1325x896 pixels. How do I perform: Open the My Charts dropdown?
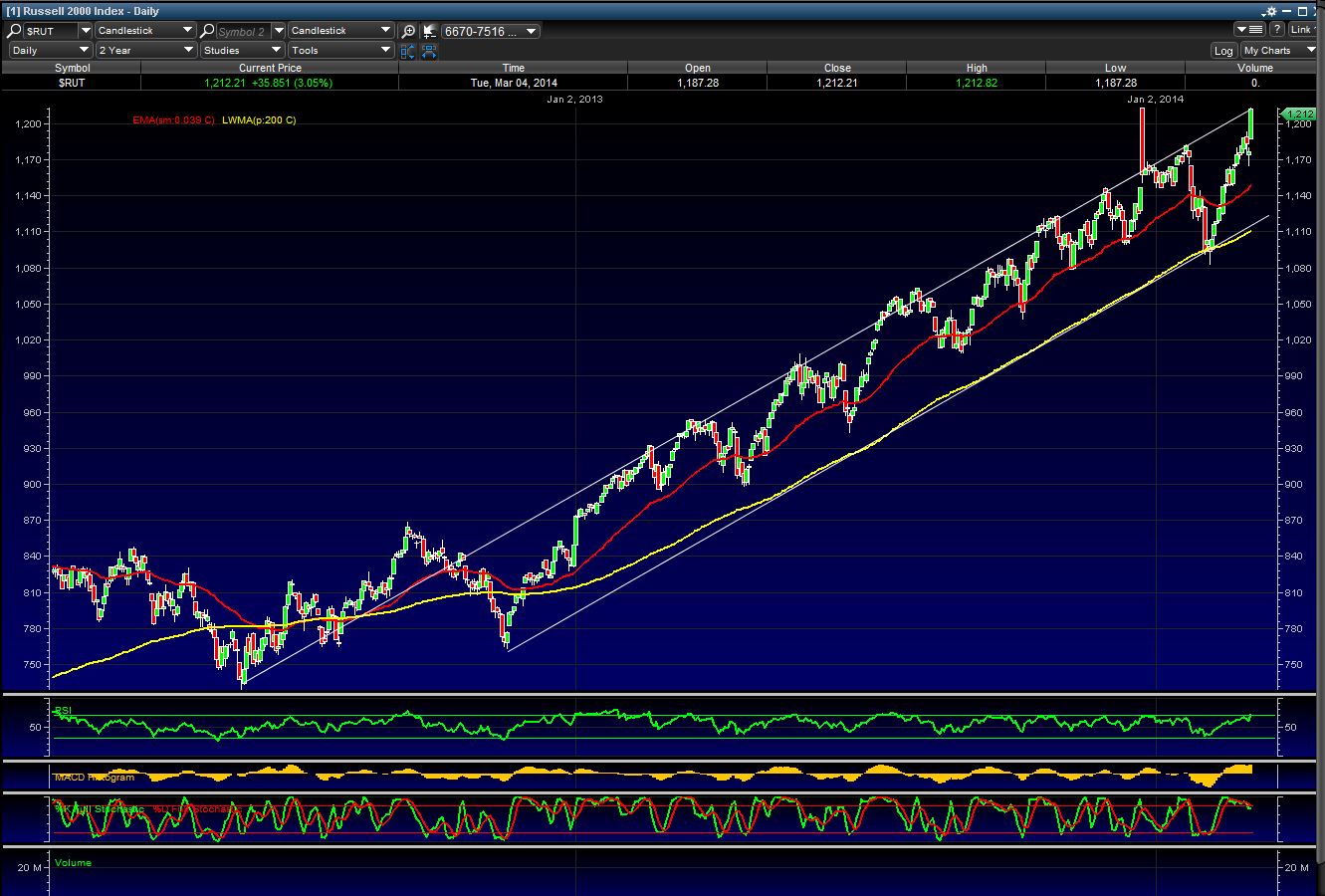(1280, 51)
